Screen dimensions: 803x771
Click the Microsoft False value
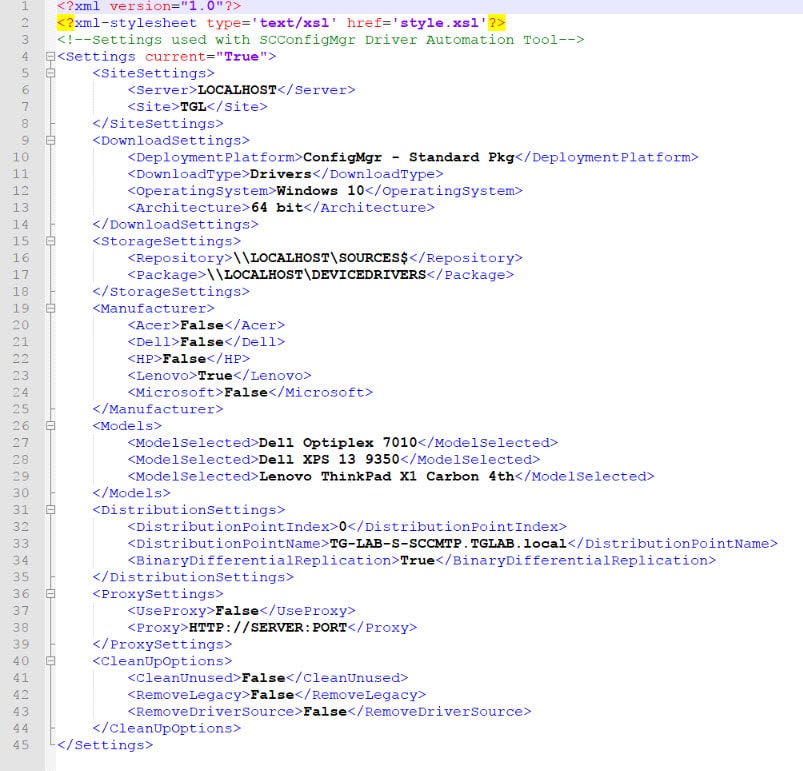point(246,393)
